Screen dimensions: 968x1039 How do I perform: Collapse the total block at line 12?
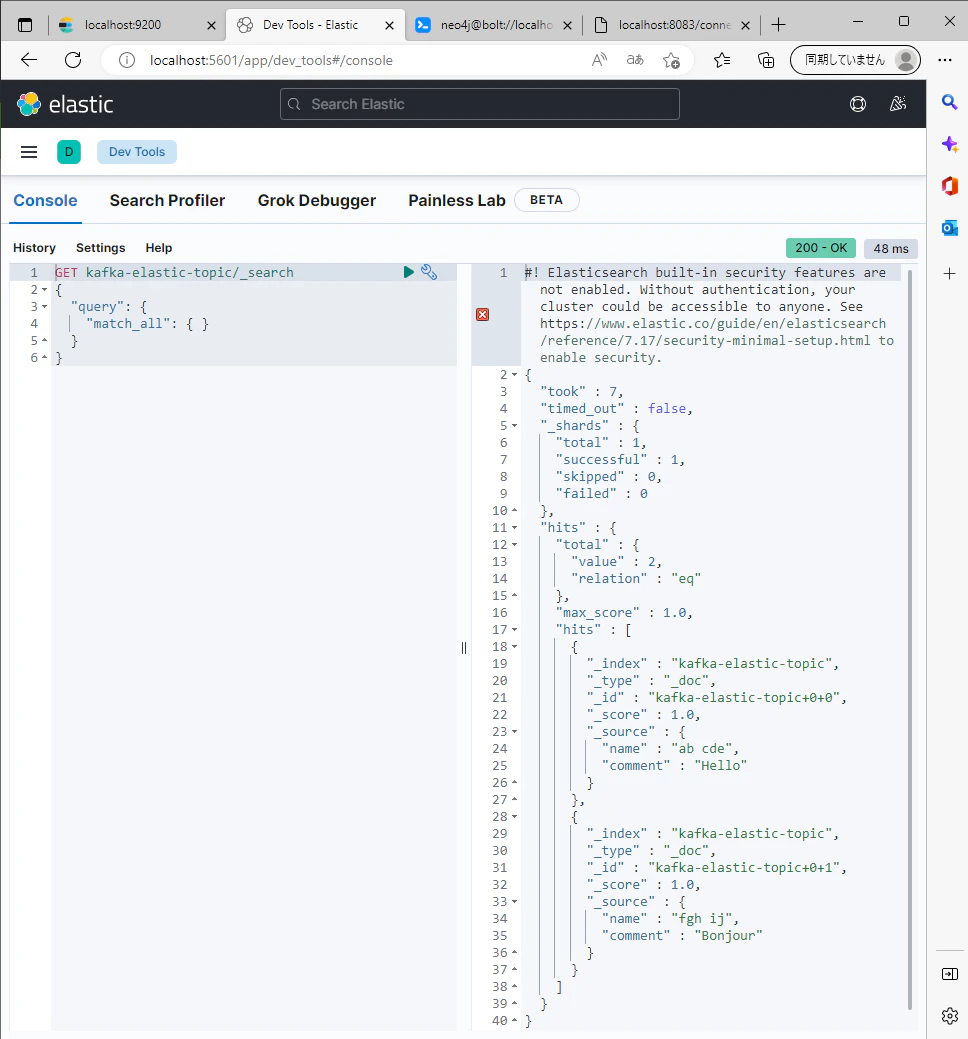pos(514,545)
